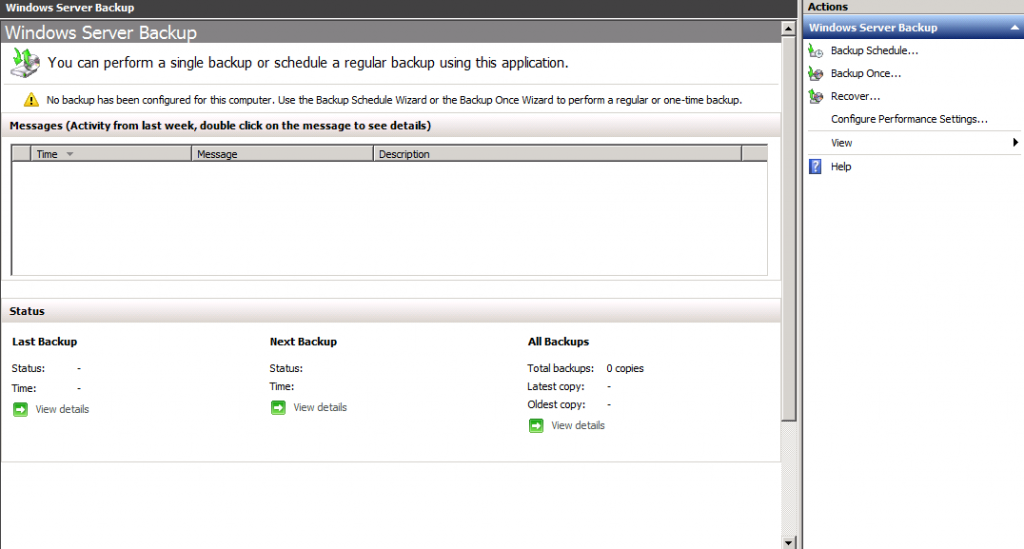This screenshot has width=1024, height=549.
Task: Click the Status section heading
Action: [x=27, y=311]
